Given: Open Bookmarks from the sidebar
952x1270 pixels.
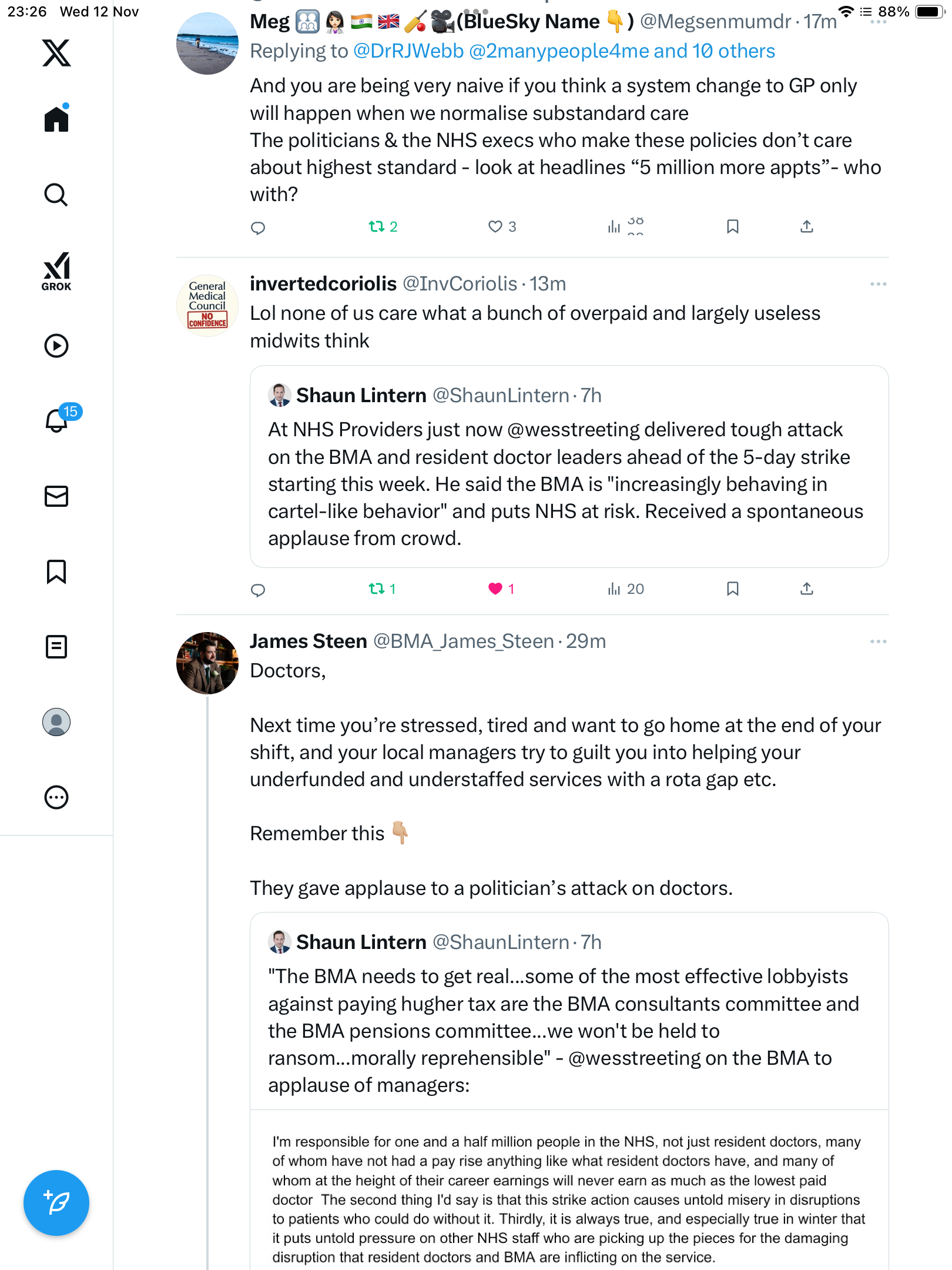Looking at the screenshot, I should (56, 571).
